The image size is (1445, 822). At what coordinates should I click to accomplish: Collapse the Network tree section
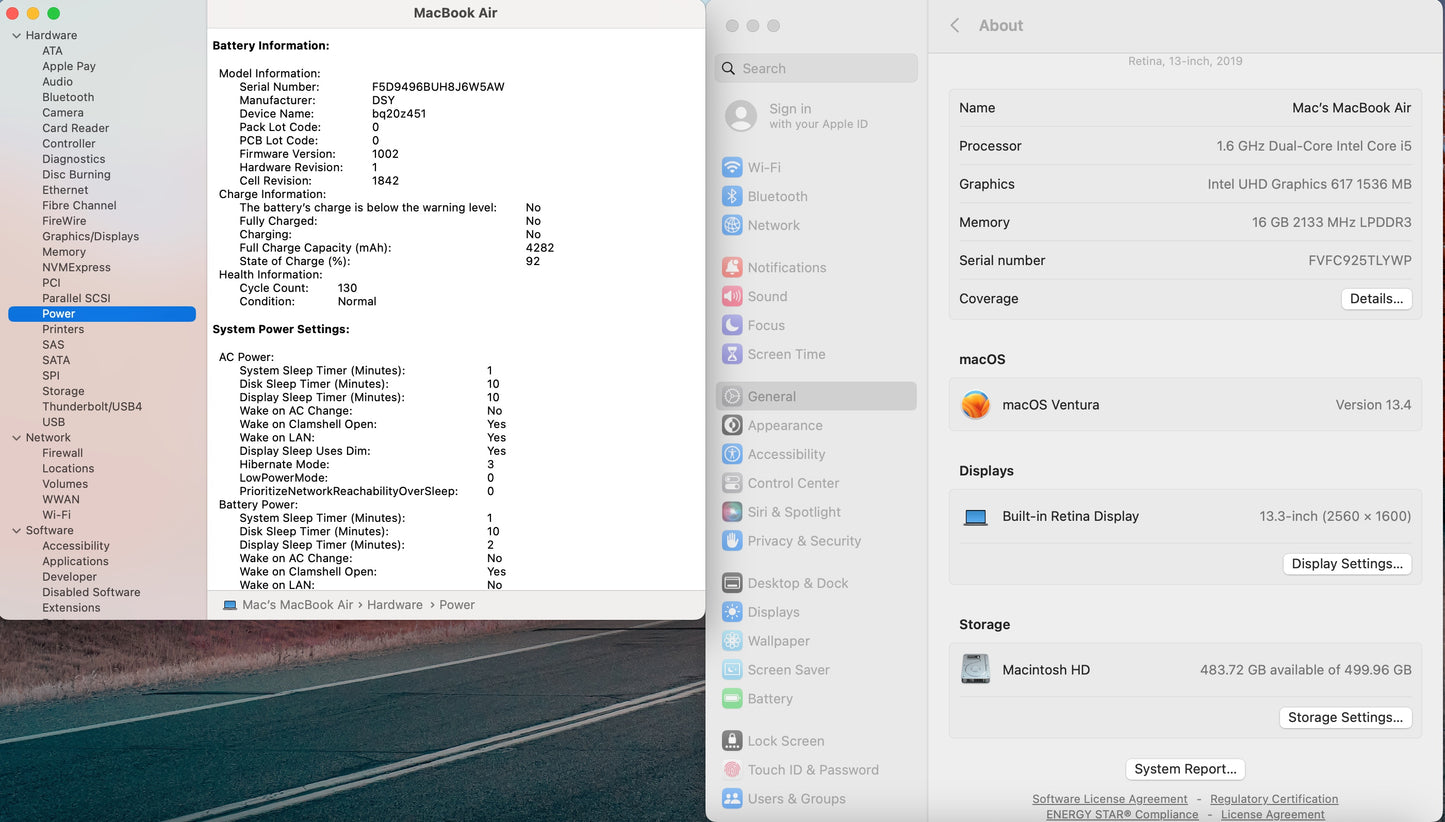pyautogui.click(x=16, y=438)
